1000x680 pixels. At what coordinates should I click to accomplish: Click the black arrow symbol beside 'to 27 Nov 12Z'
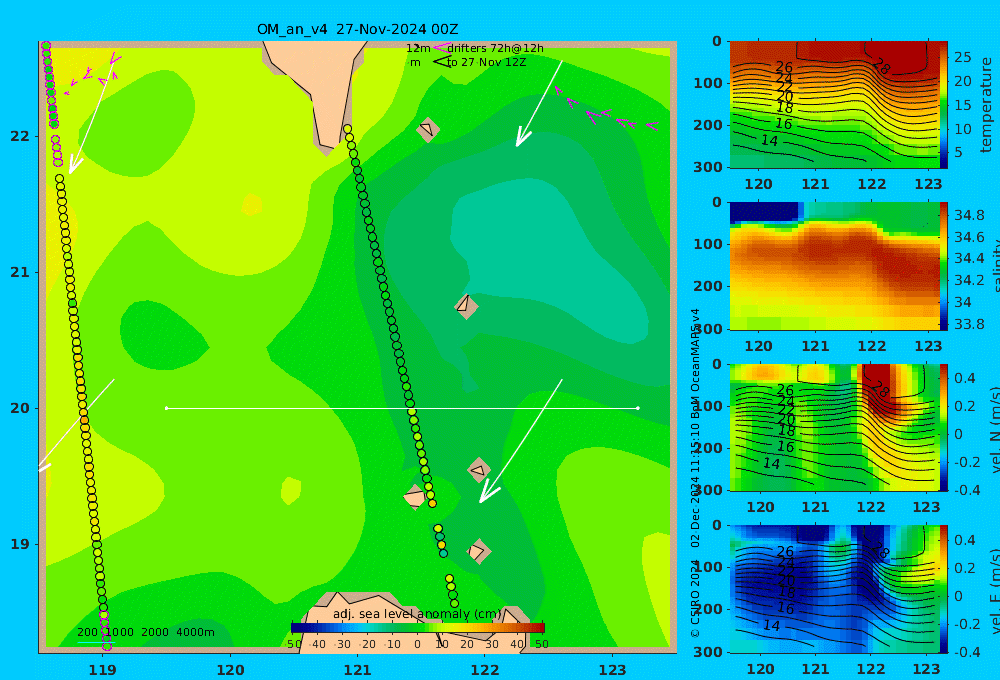point(442,62)
